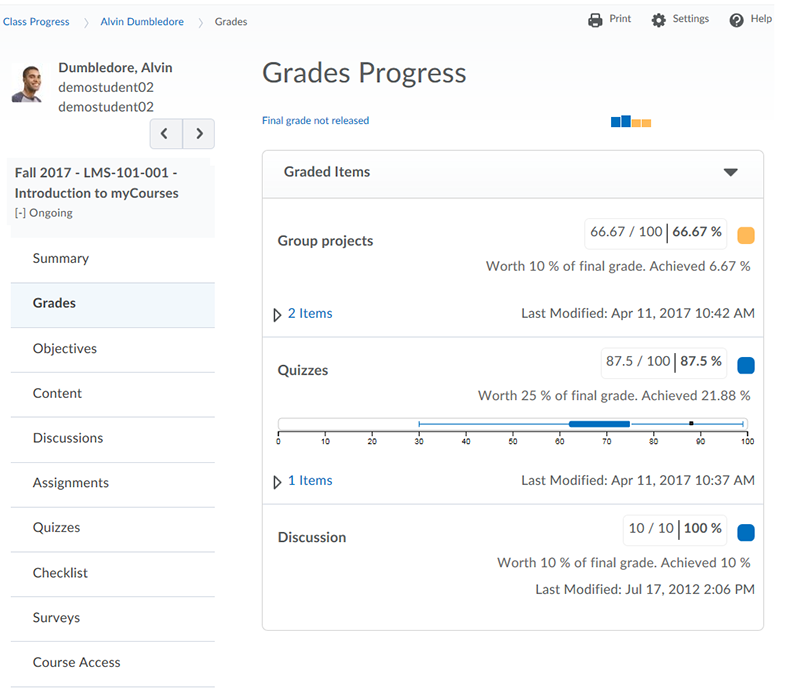Viewport: 800px width, 699px height.
Task: Click 'Final grade not released' link
Action: [315, 121]
